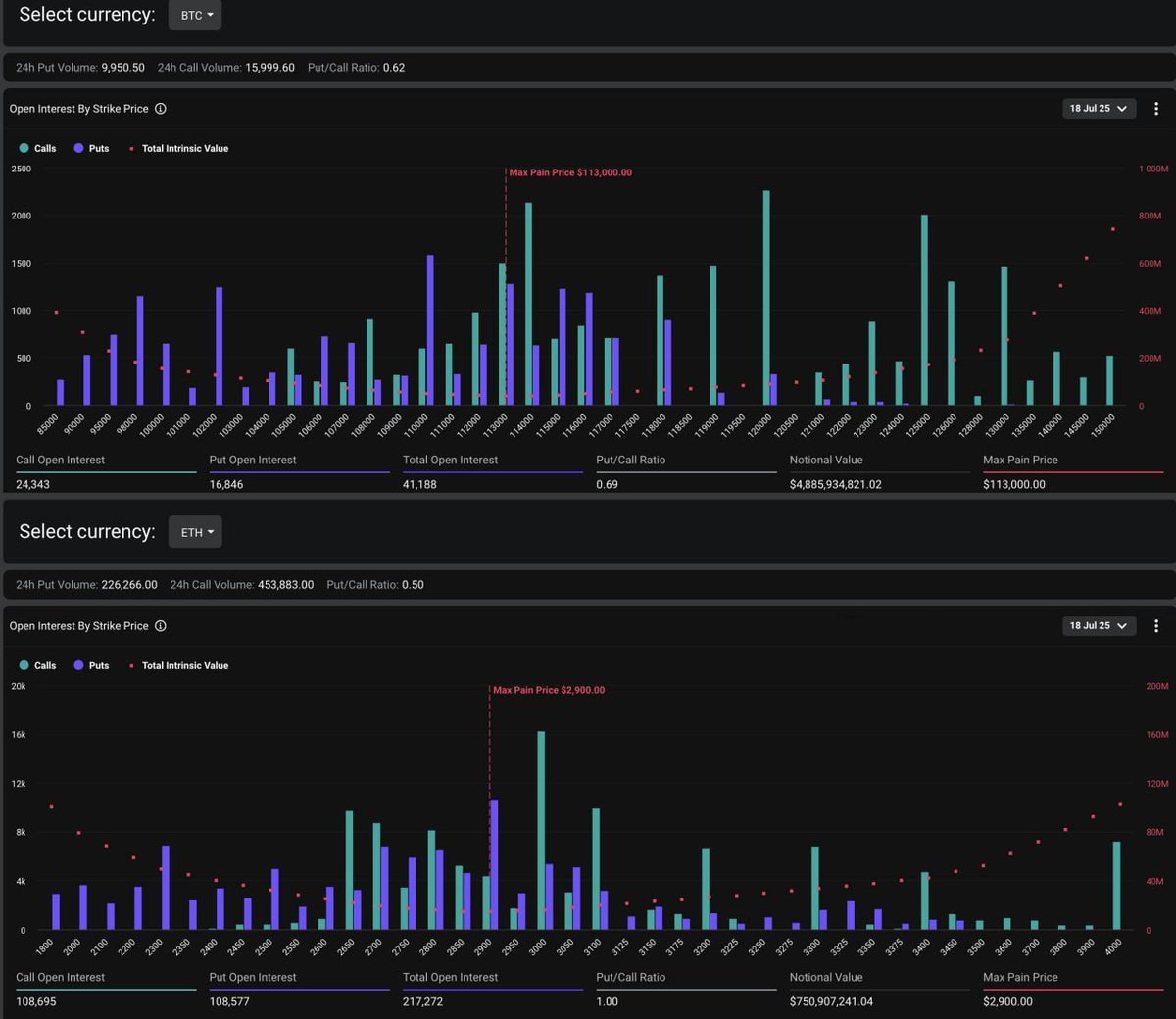
Task: Open the BTC chart's three-dot options menu
Action: click(x=1156, y=109)
